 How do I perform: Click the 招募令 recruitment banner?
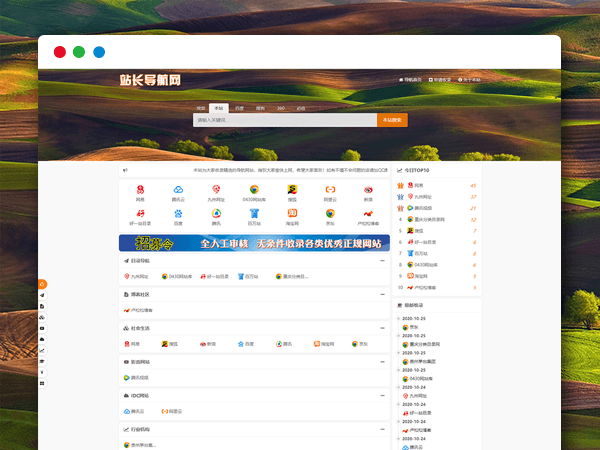(253, 243)
